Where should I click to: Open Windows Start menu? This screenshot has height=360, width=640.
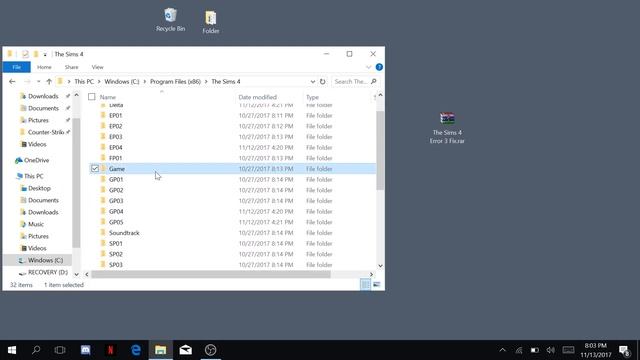(12, 350)
